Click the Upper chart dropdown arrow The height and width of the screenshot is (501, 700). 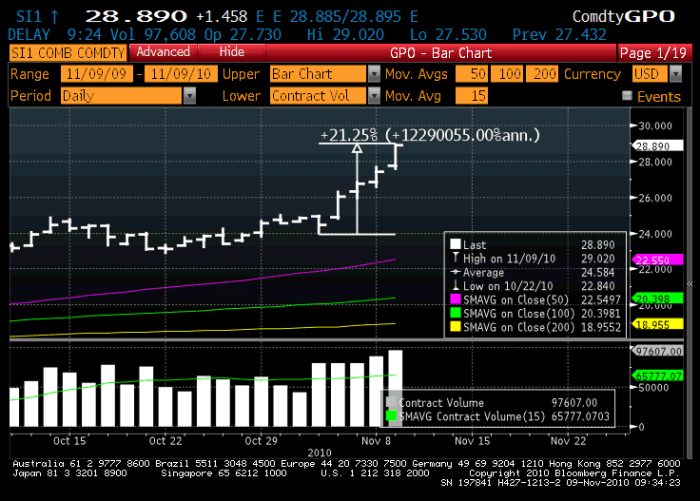tap(374, 74)
